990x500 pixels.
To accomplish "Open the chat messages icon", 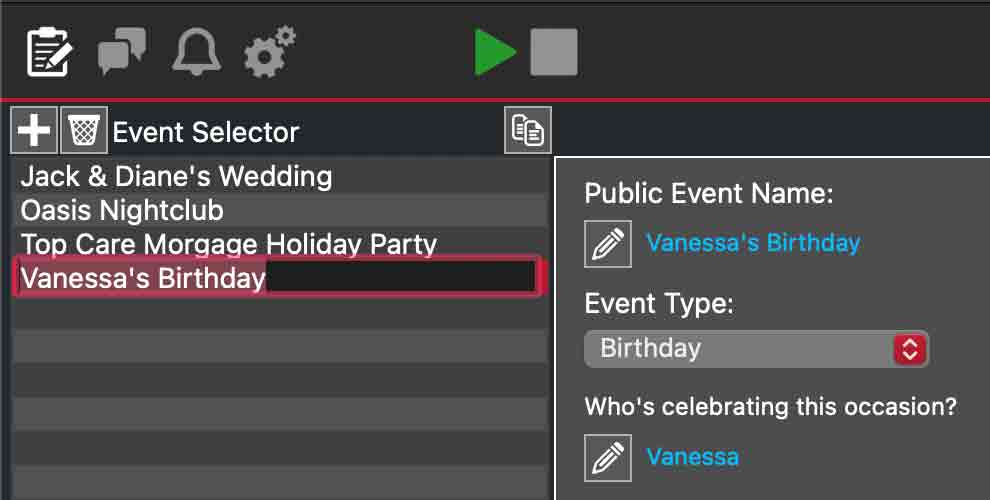I will pyautogui.click(x=122, y=52).
